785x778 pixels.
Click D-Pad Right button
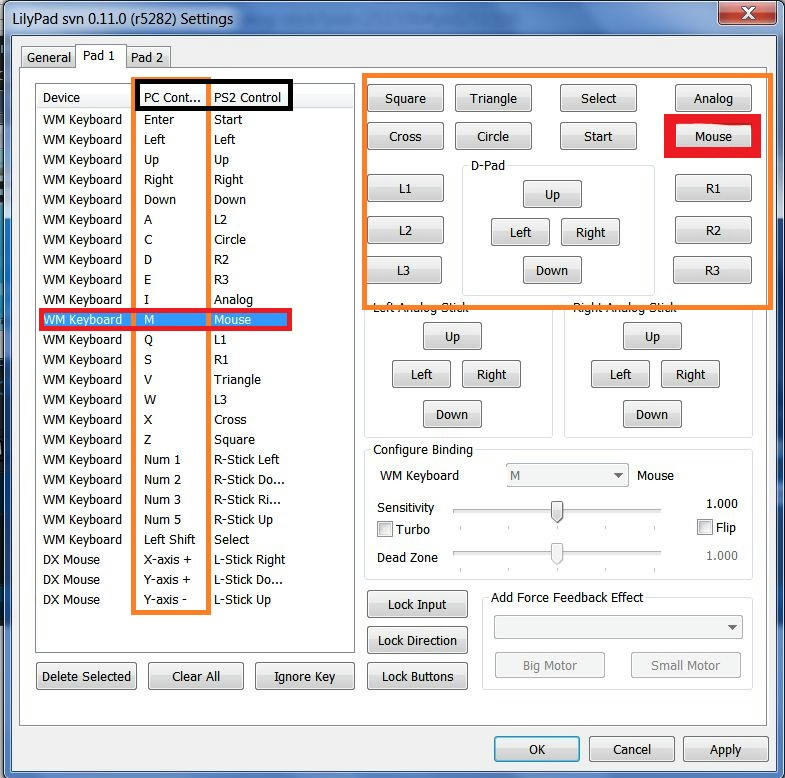[590, 232]
